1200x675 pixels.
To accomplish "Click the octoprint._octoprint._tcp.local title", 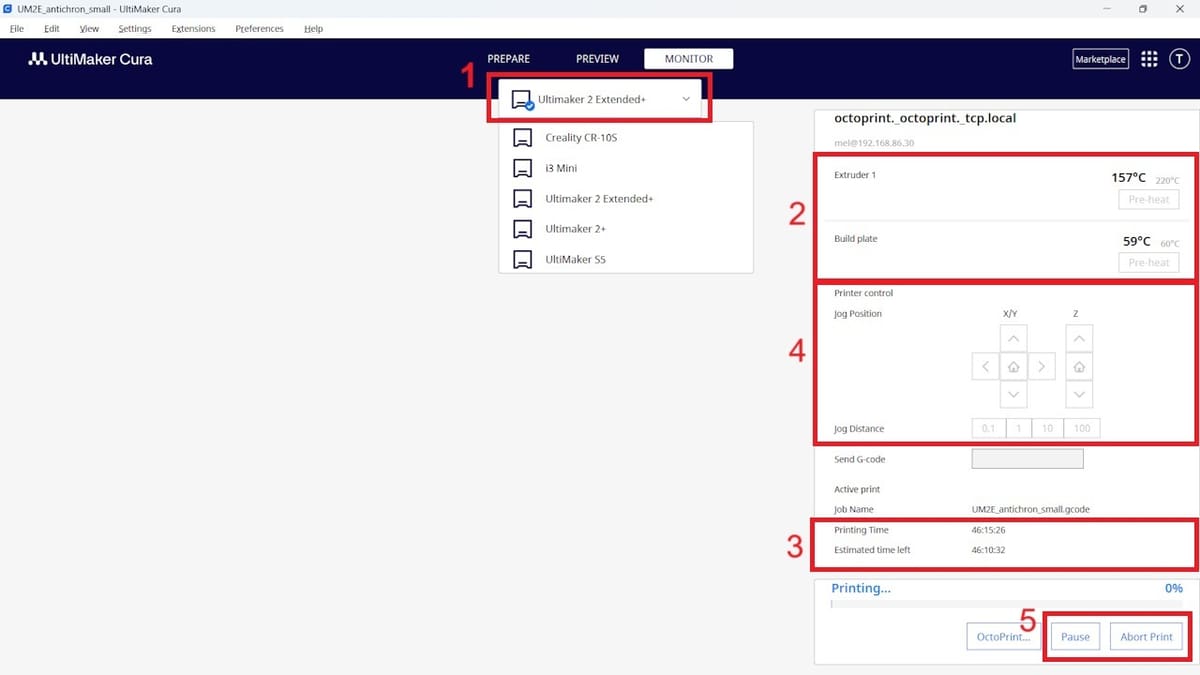I will [x=925, y=118].
